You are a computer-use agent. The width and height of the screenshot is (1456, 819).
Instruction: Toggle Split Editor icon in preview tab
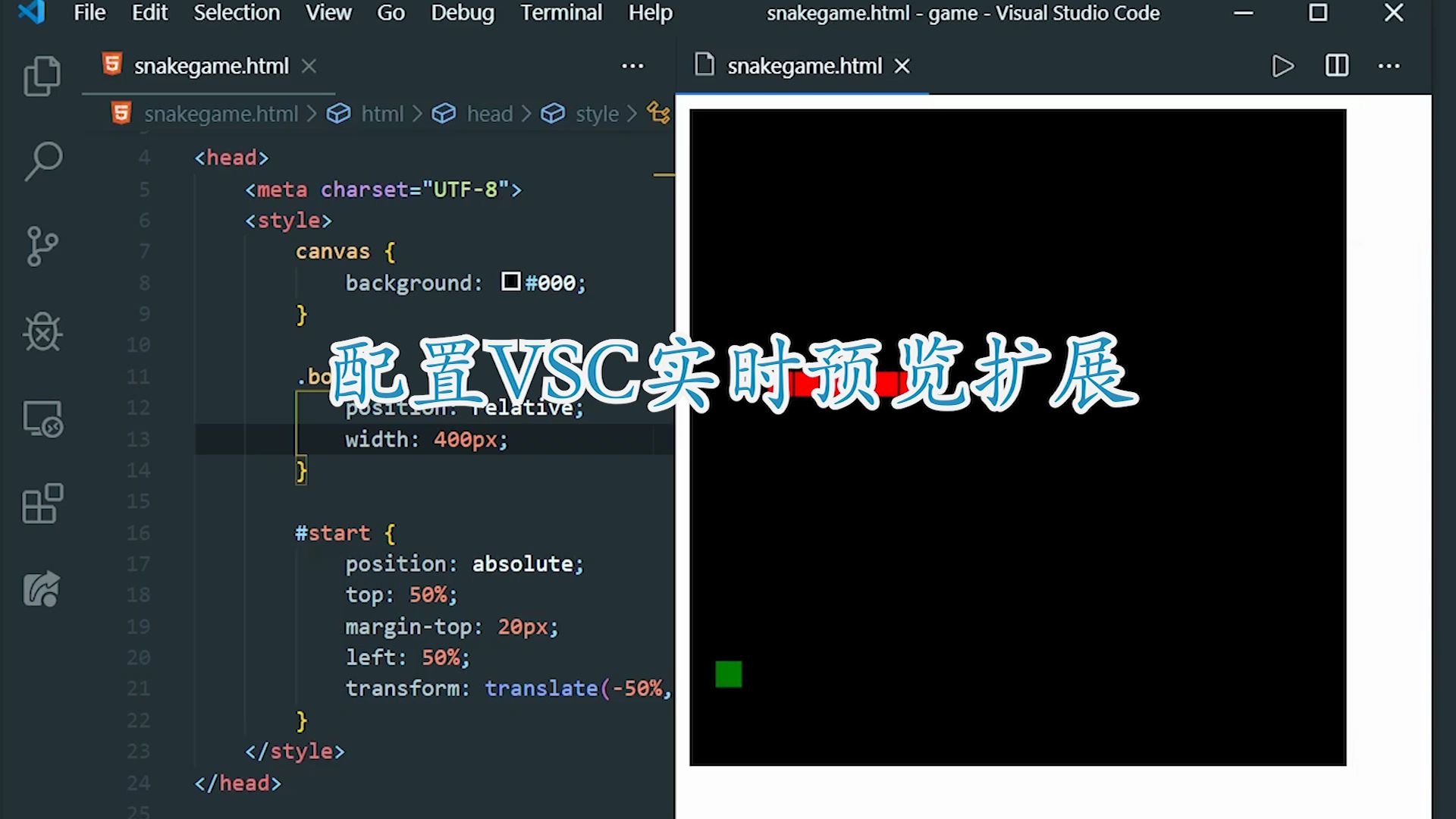pyautogui.click(x=1336, y=65)
